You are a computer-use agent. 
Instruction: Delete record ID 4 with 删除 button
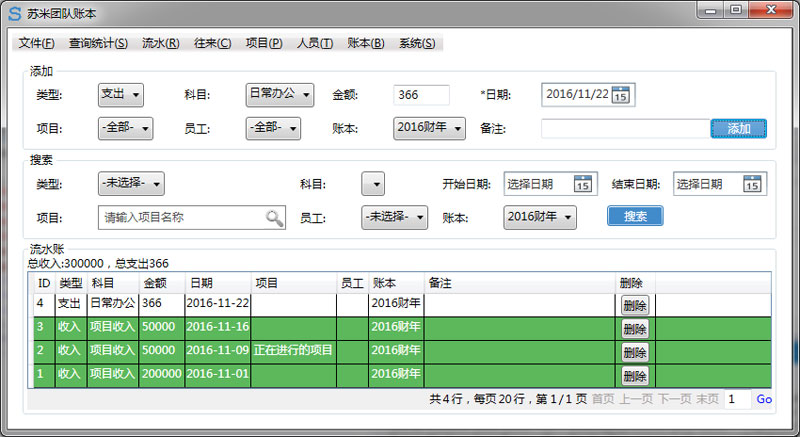635,305
